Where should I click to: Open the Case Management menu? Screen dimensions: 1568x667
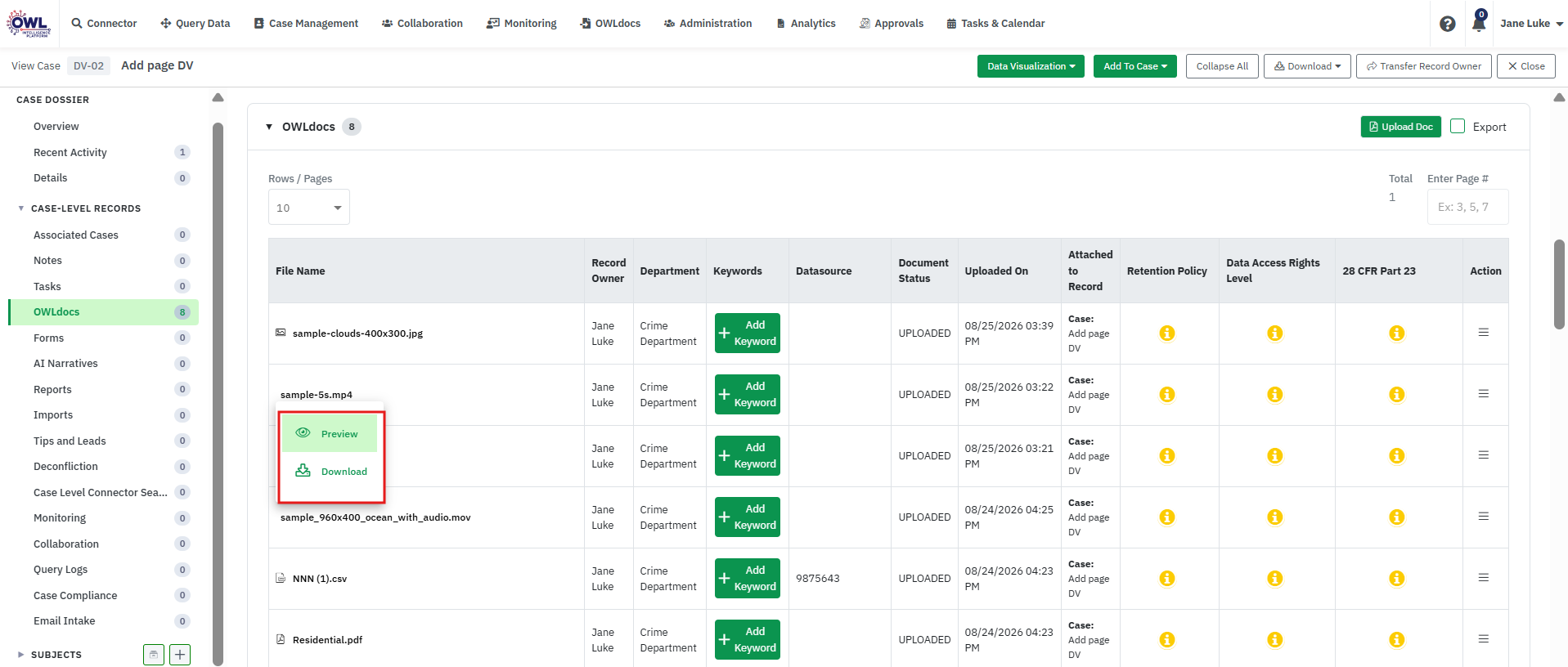point(306,24)
